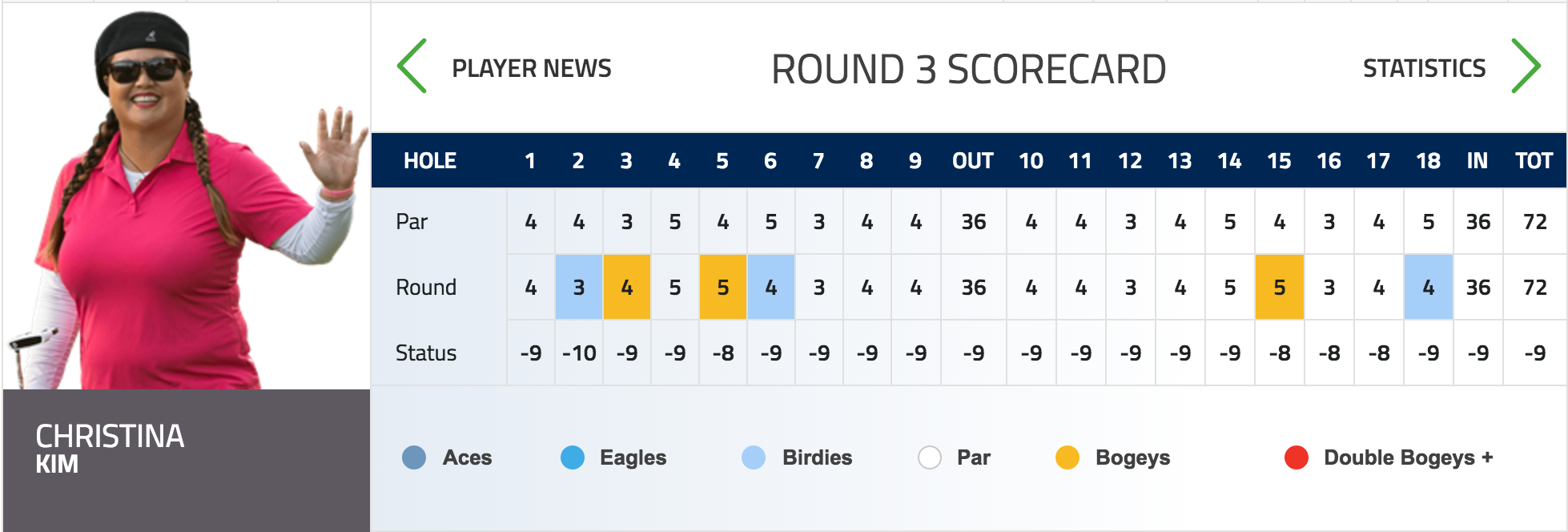The height and width of the screenshot is (532, 1568).
Task: Click the Aces legend circle
Action: tap(414, 457)
